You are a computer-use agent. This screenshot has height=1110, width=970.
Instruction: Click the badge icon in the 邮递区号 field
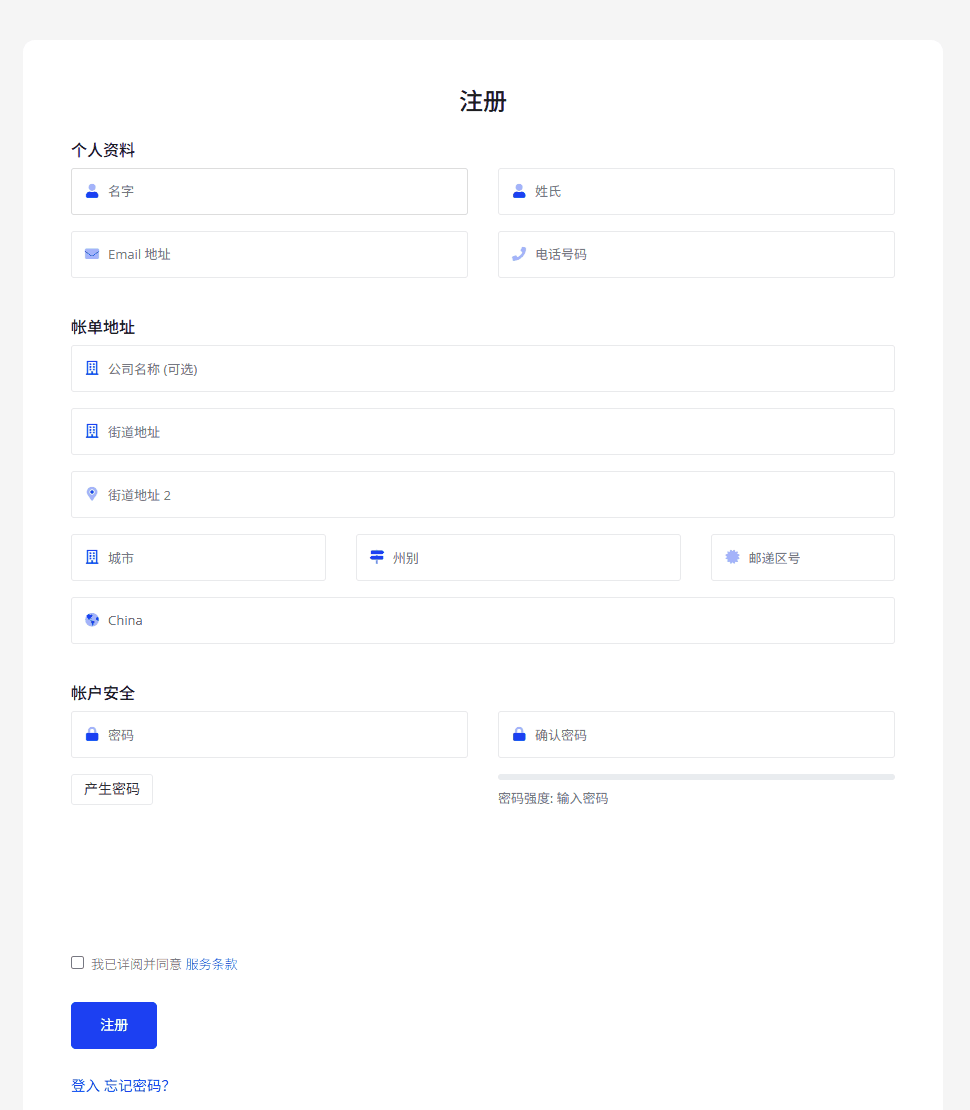(733, 557)
